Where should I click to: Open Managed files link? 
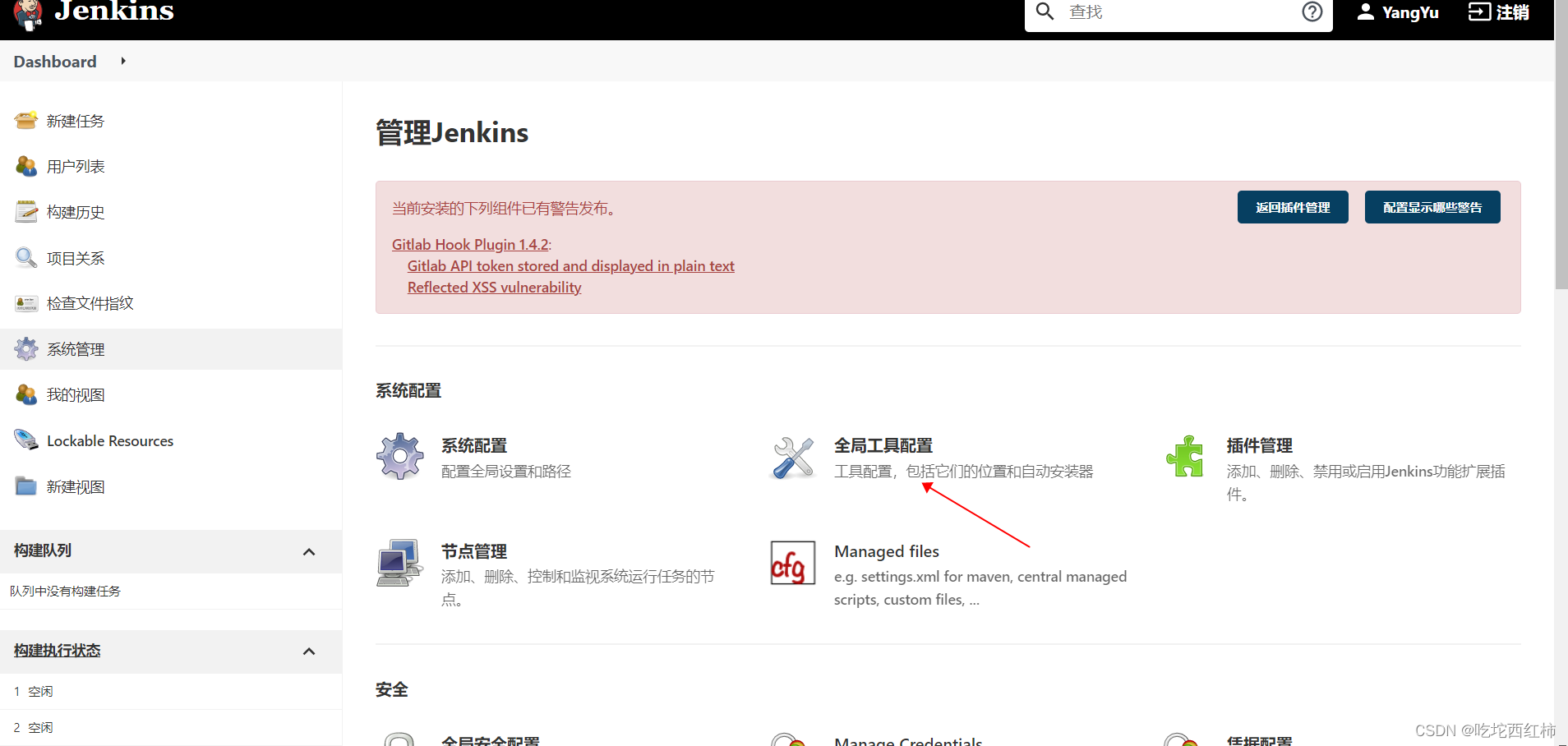tap(887, 551)
